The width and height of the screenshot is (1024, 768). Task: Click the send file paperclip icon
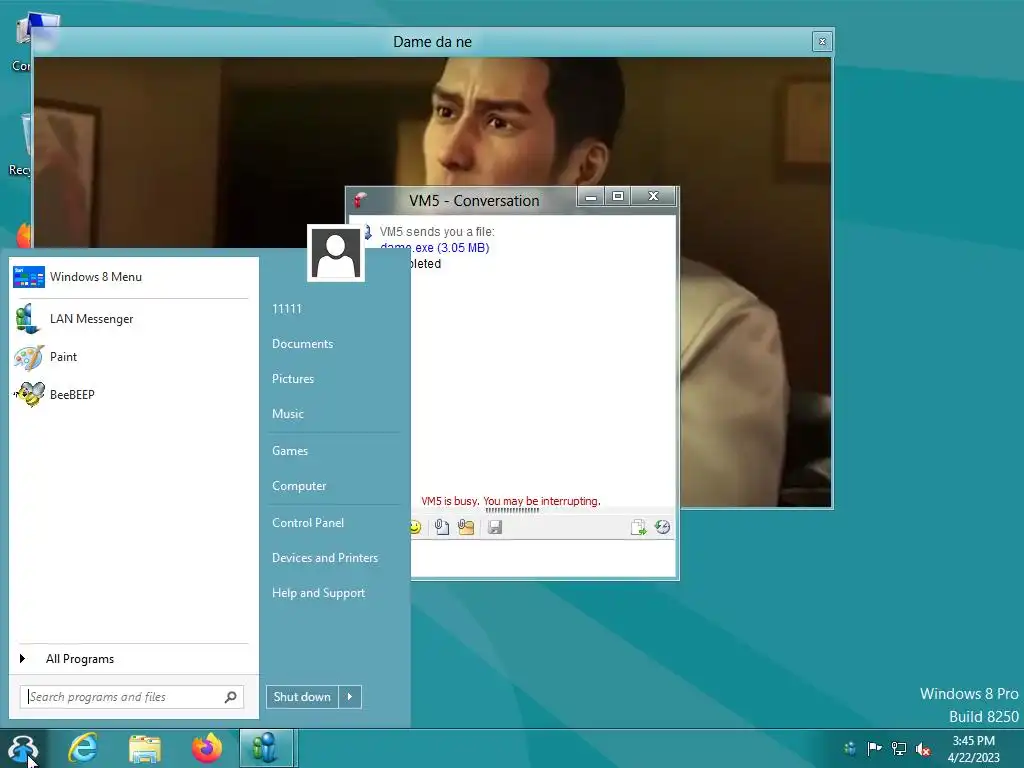click(442, 527)
